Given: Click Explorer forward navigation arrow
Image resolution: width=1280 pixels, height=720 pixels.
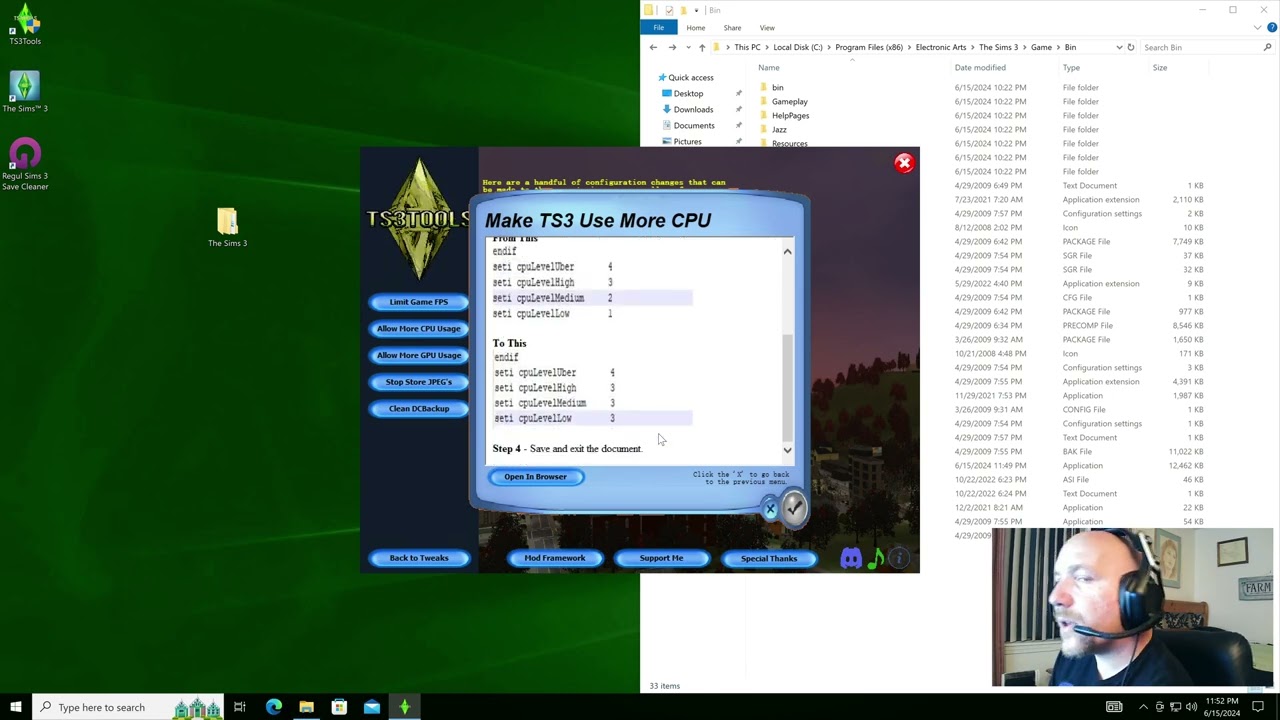Looking at the screenshot, I should [672, 47].
